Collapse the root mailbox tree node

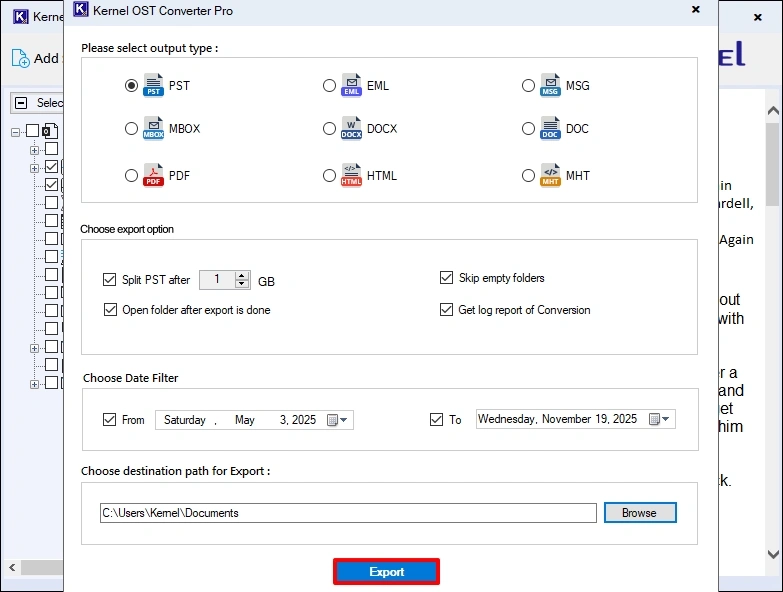click(x=15, y=132)
